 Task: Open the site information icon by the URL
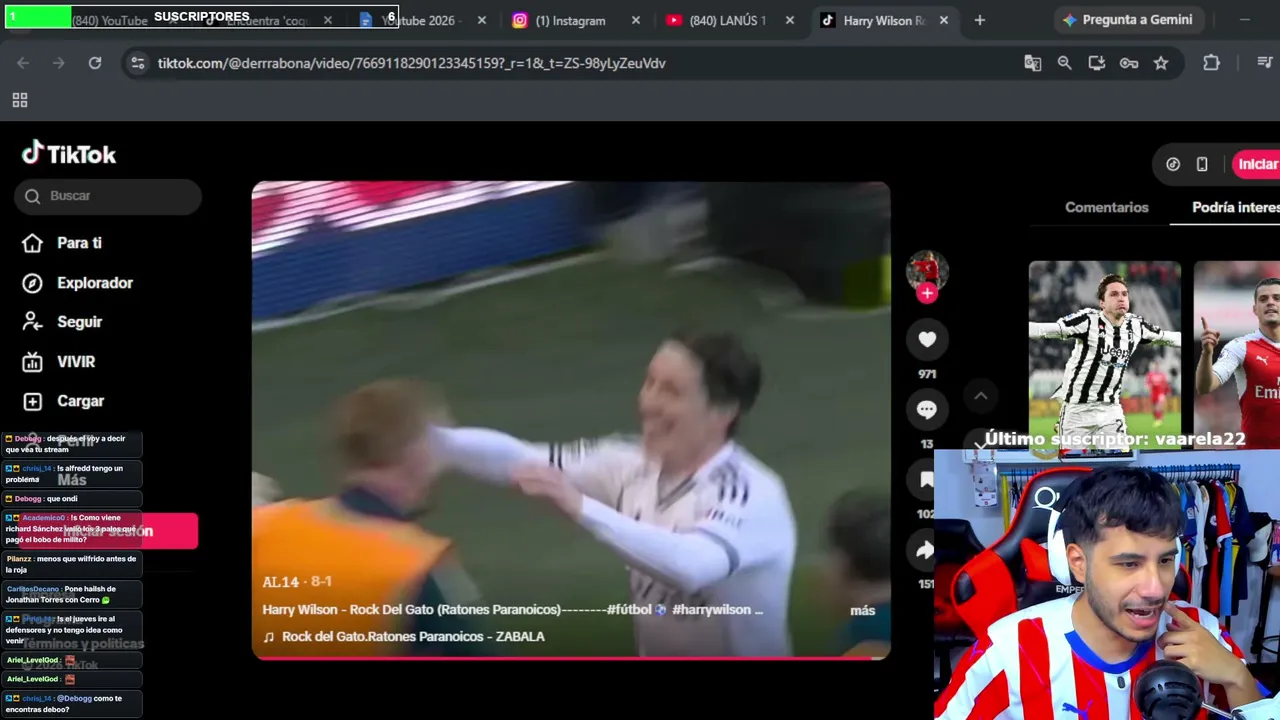pos(137,63)
